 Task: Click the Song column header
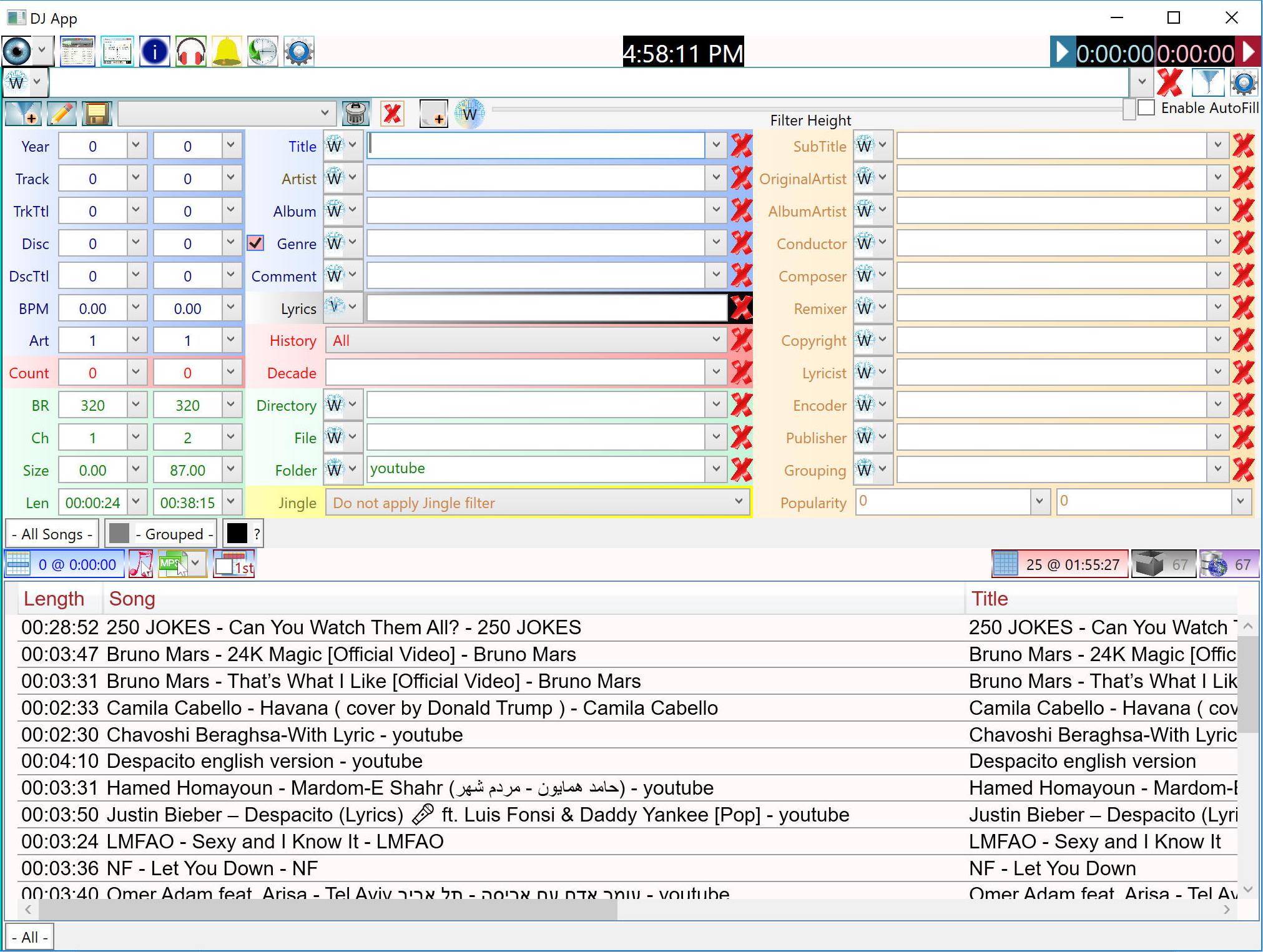coord(132,599)
